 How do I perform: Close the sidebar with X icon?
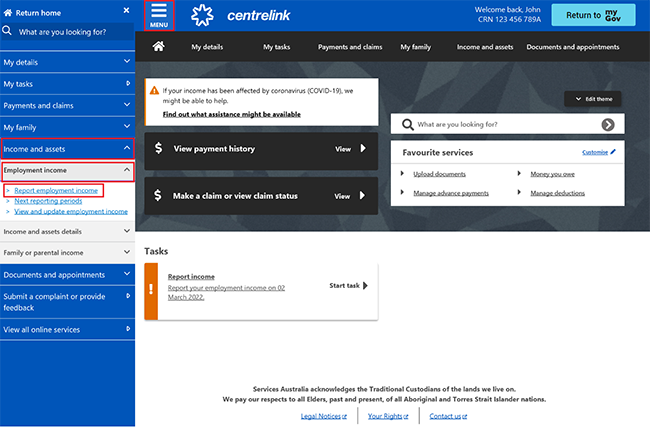[x=125, y=10]
